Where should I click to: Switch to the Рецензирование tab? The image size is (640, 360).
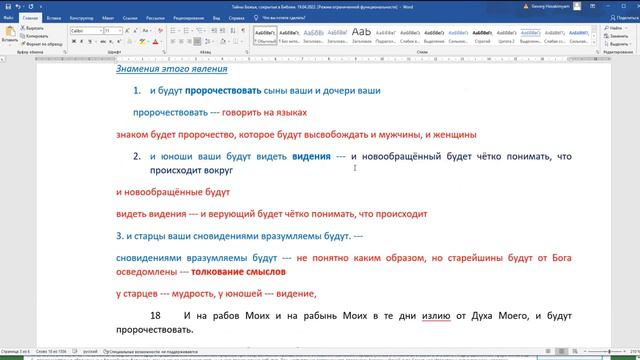tap(188, 18)
